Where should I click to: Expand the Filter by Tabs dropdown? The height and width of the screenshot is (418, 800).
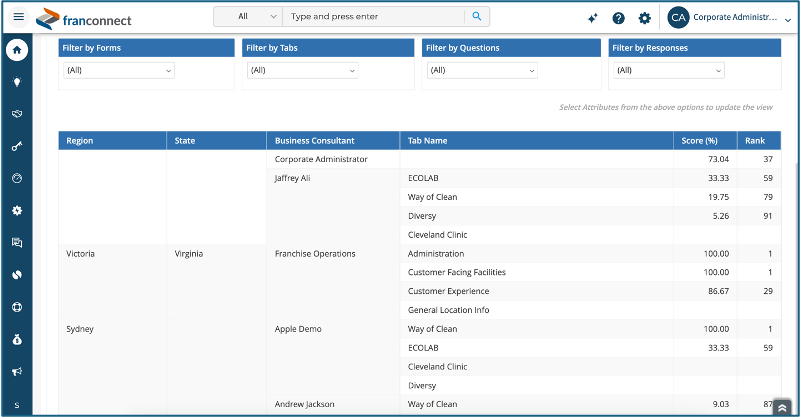pyautogui.click(x=303, y=70)
